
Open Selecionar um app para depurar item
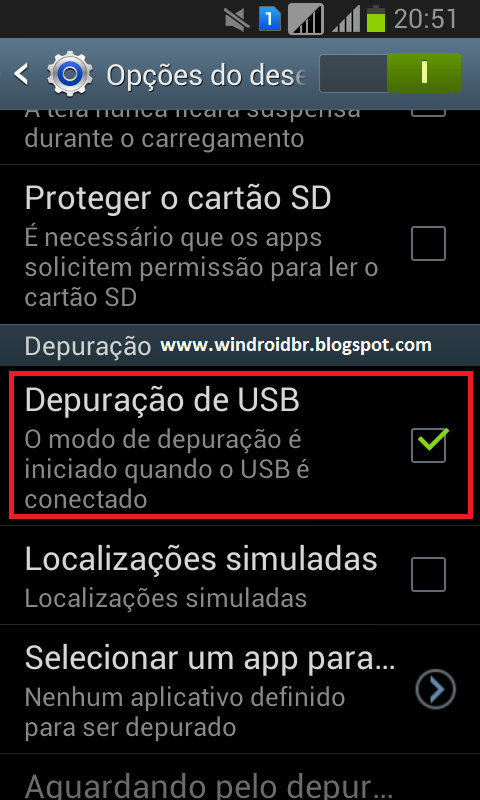(240, 689)
